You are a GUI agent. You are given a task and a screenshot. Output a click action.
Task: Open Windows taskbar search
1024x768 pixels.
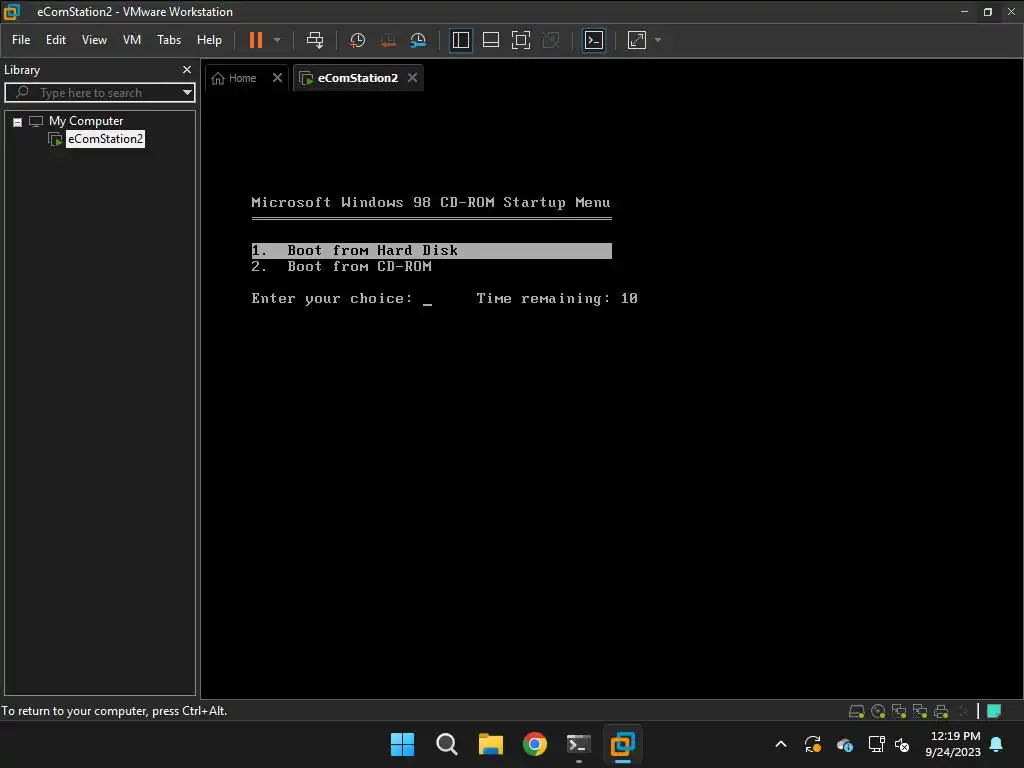click(447, 744)
